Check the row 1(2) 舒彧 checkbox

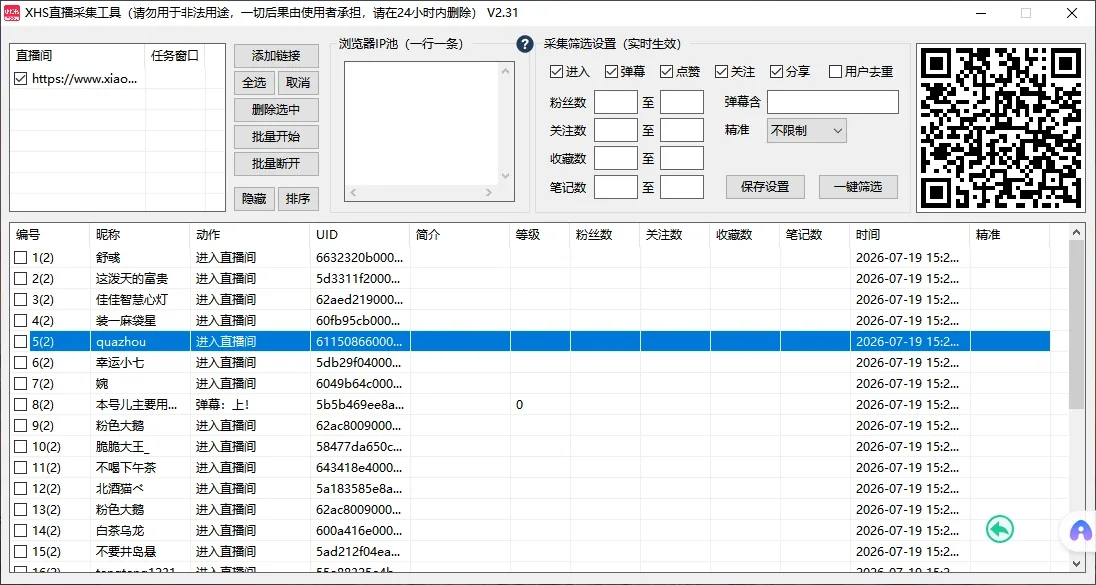click(21, 258)
